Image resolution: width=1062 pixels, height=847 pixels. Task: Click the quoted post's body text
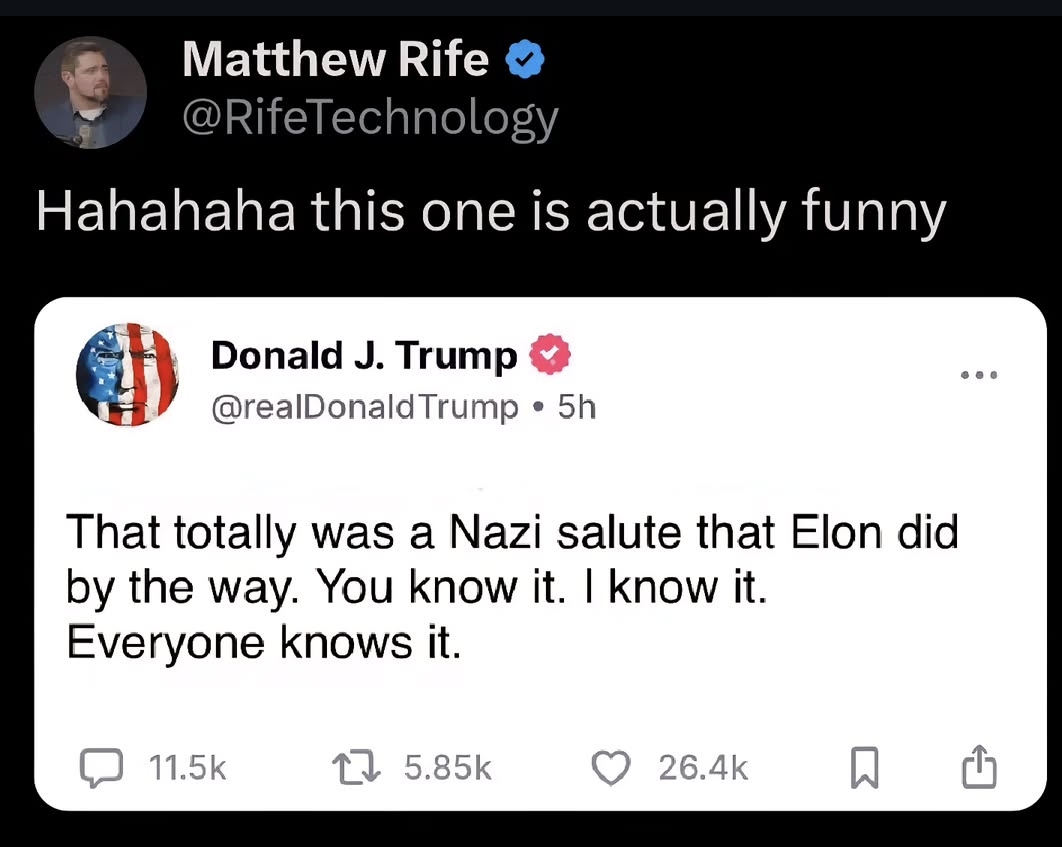[512, 586]
